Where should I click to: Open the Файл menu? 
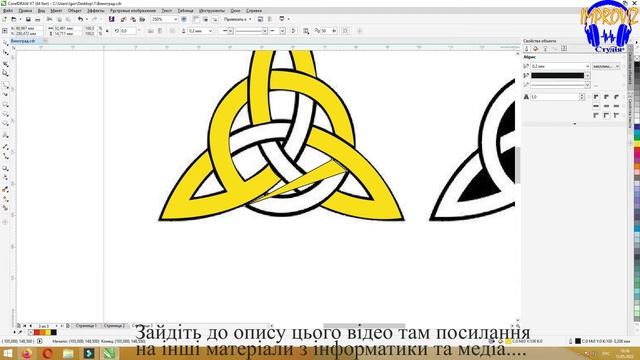[x=7, y=11]
